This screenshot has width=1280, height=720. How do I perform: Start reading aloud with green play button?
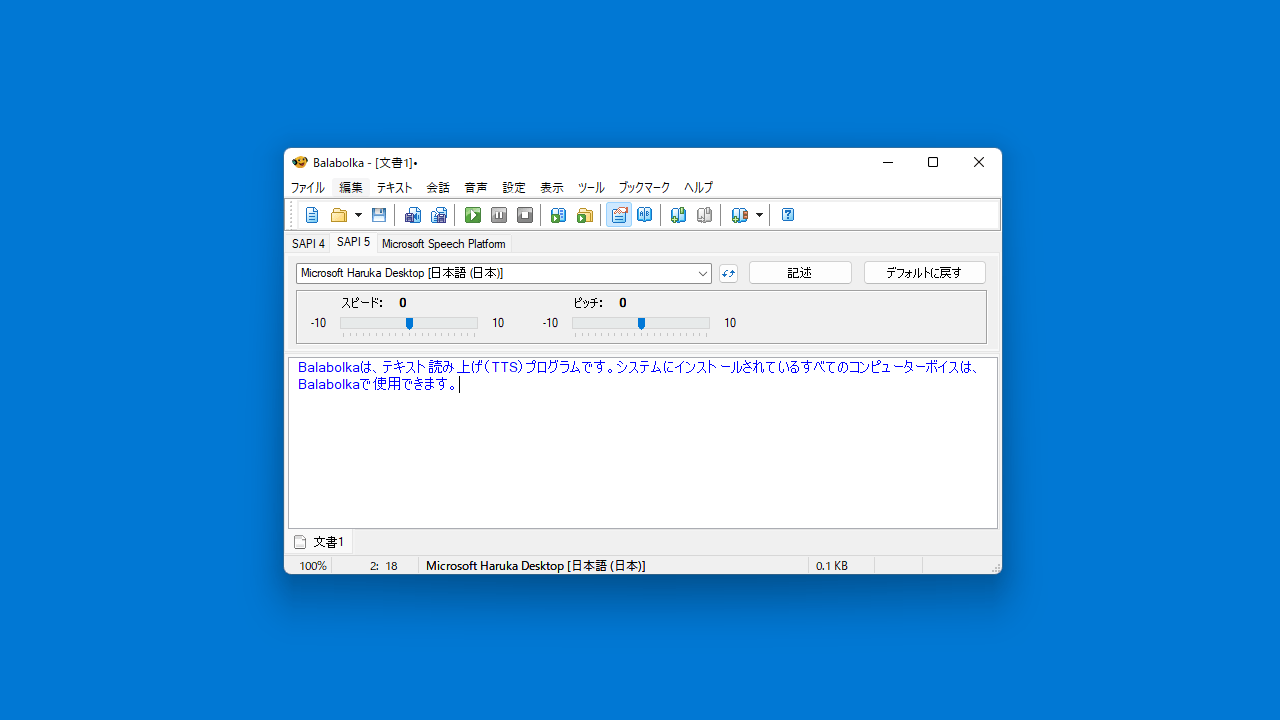tap(473, 215)
